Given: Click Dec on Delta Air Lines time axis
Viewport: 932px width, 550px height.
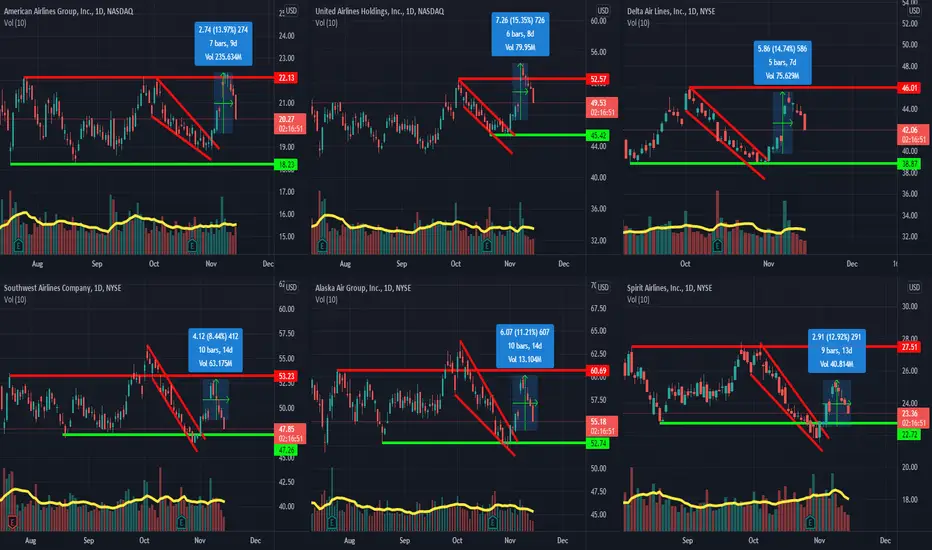Looking at the screenshot, I should point(852,263).
